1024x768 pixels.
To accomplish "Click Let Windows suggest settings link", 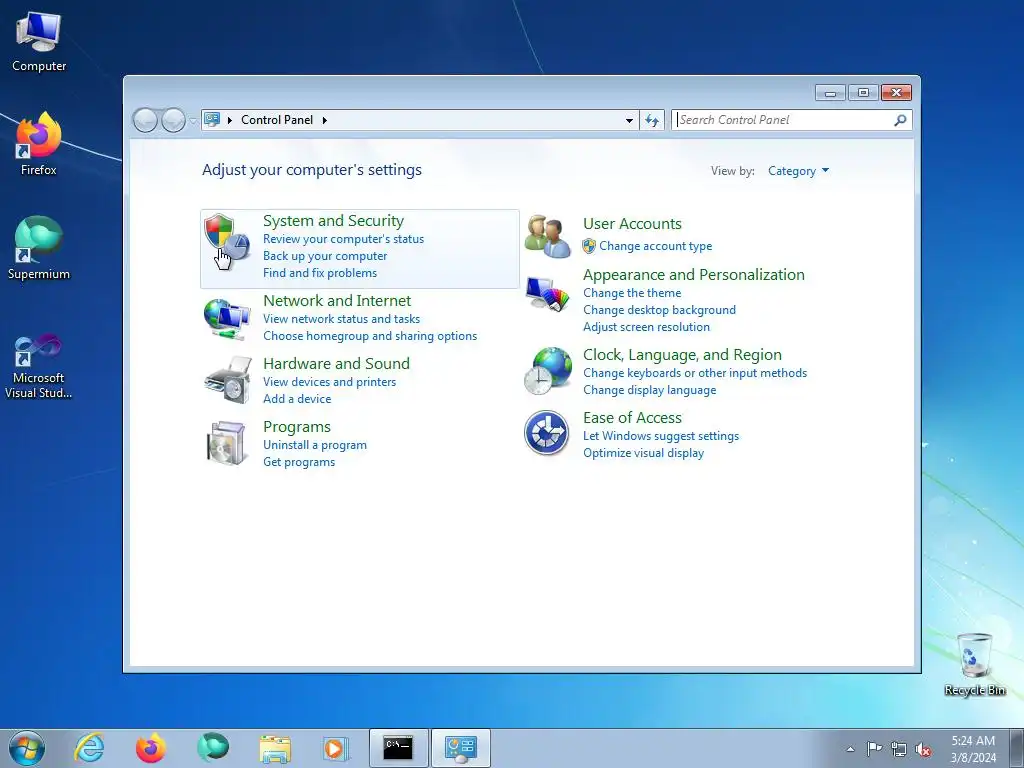I will pos(661,436).
